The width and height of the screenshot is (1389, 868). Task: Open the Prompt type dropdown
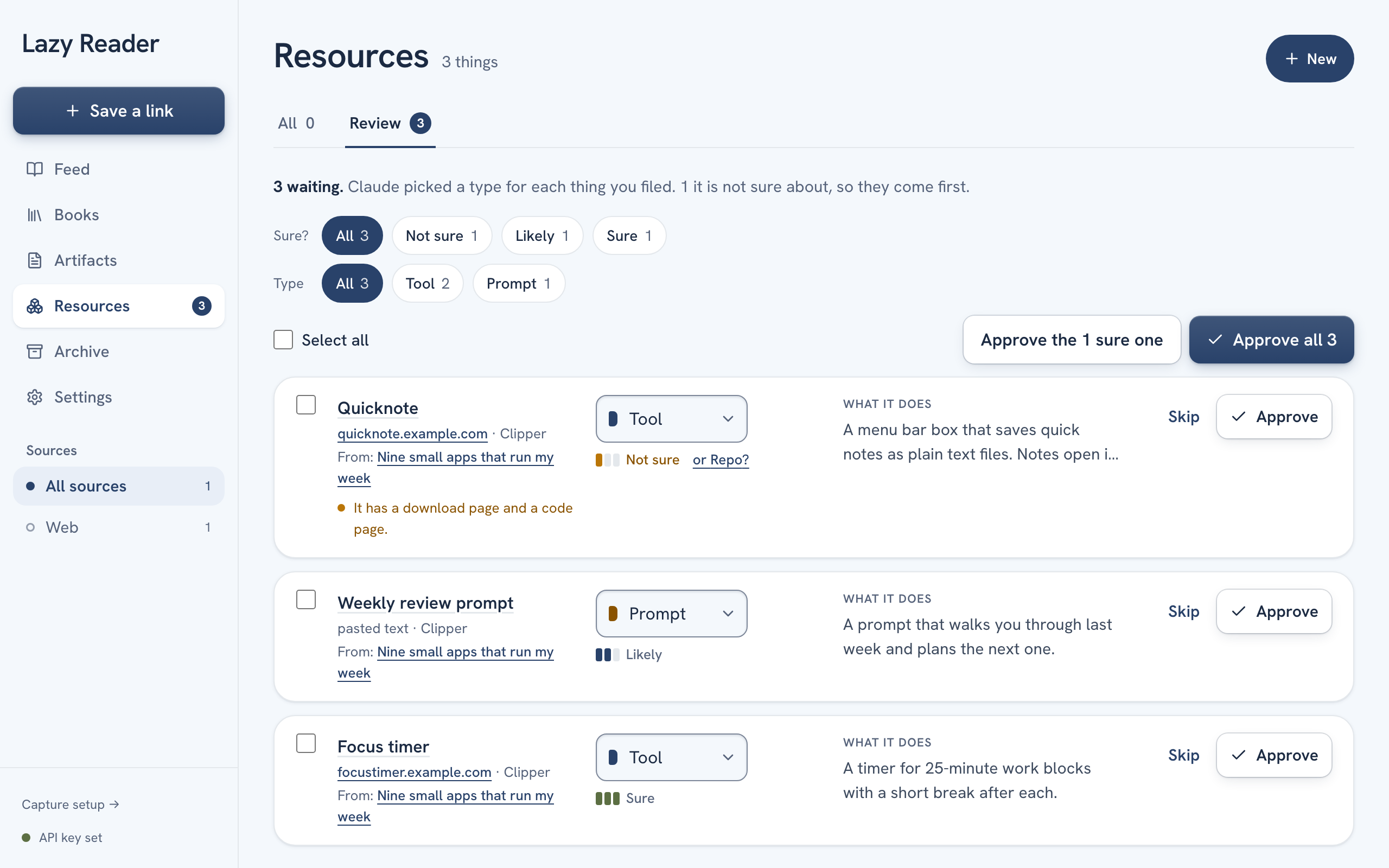pos(671,613)
